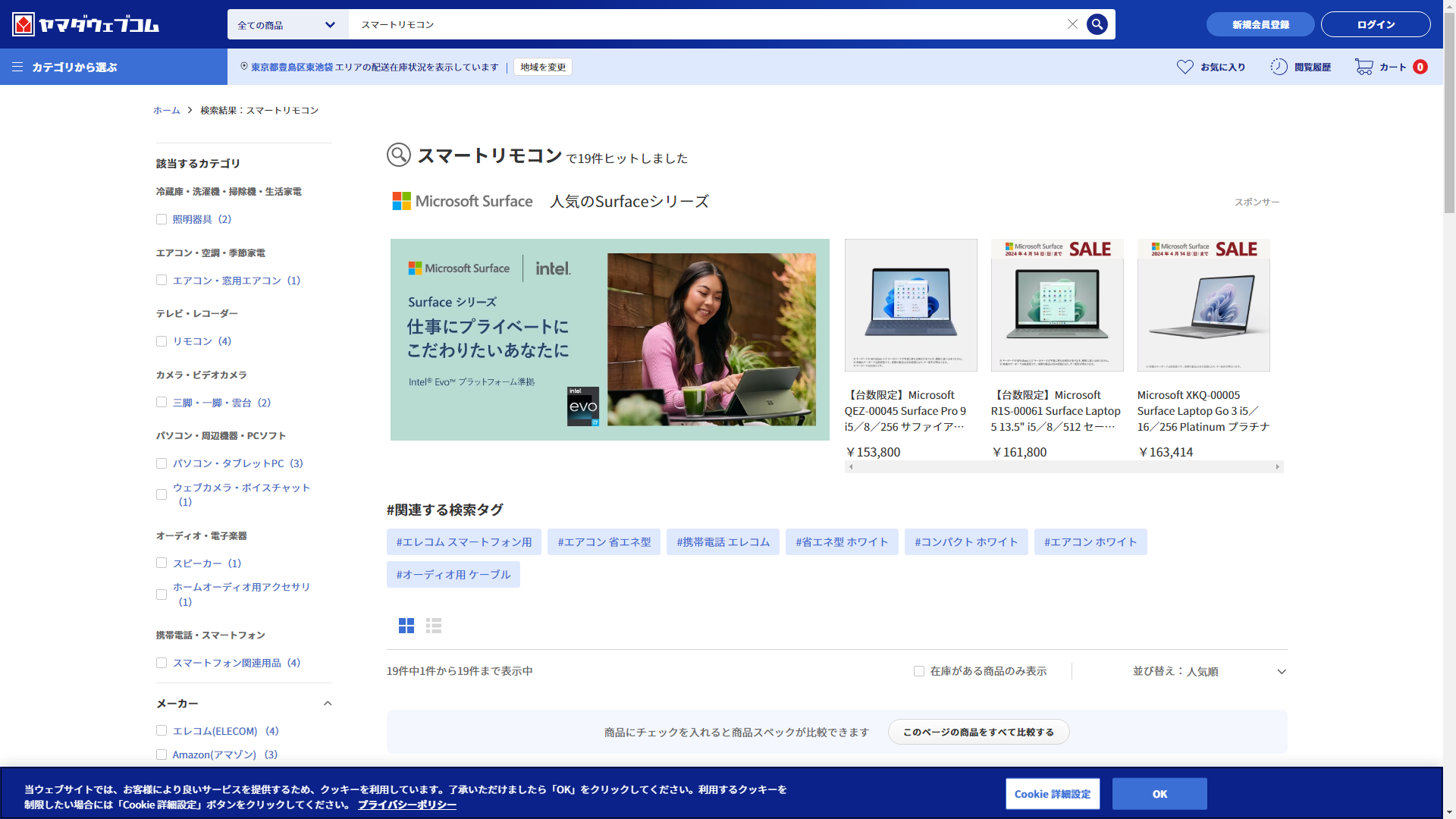Check the 照明器具 category checkbox
The height and width of the screenshot is (819, 1456).
[162, 219]
